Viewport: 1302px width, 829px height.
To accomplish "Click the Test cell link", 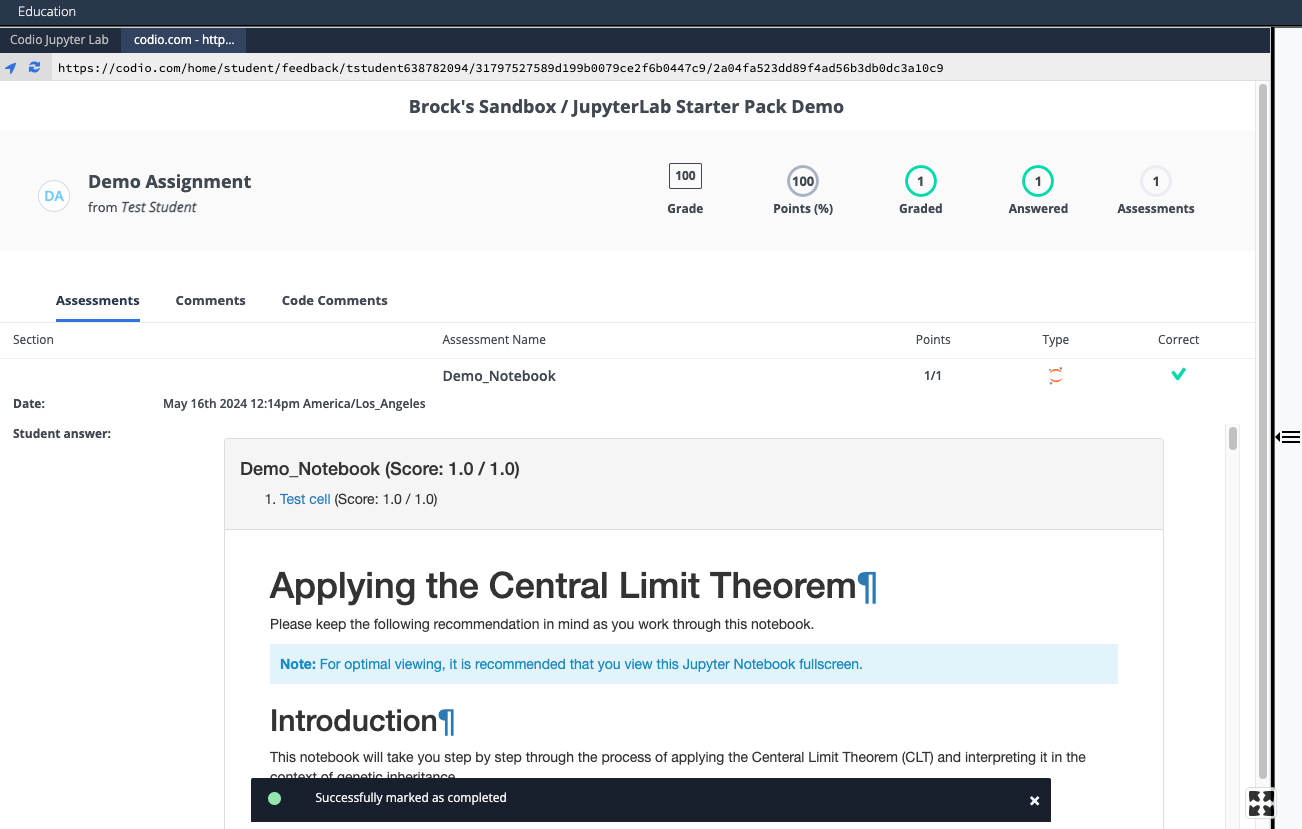I will click(305, 499).
